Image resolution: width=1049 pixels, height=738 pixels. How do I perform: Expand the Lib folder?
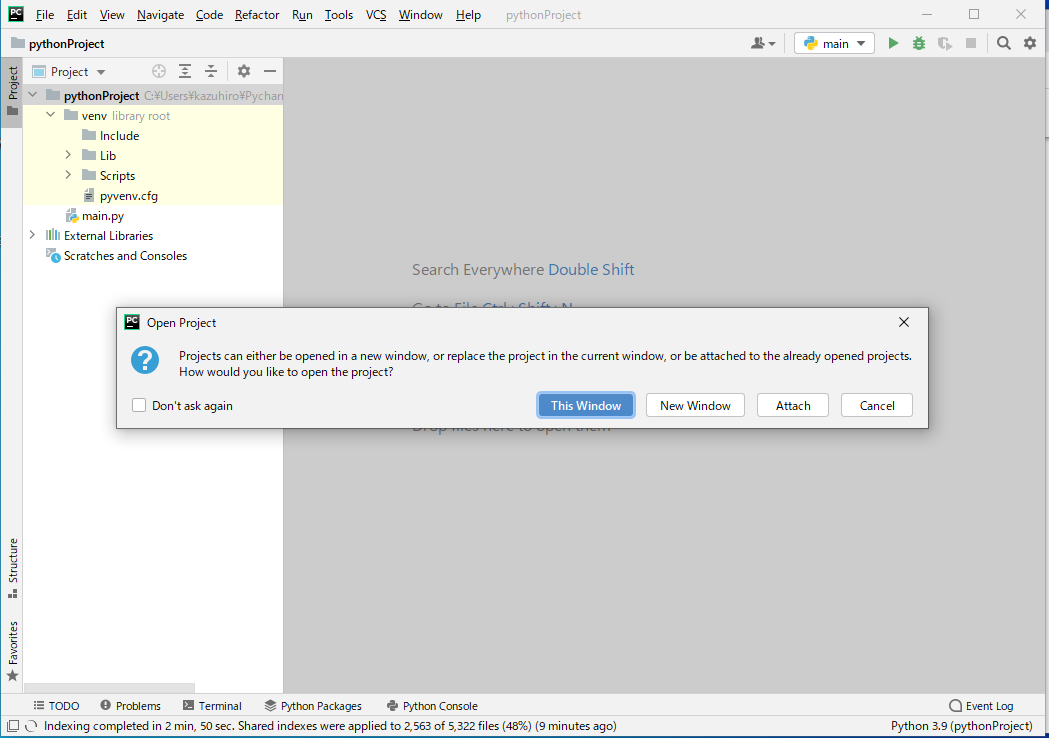point(68,155)
